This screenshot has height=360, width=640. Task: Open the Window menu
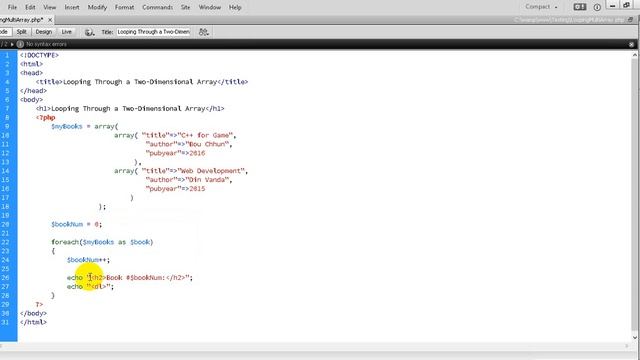pyautogui.click(x=209, y=7)
